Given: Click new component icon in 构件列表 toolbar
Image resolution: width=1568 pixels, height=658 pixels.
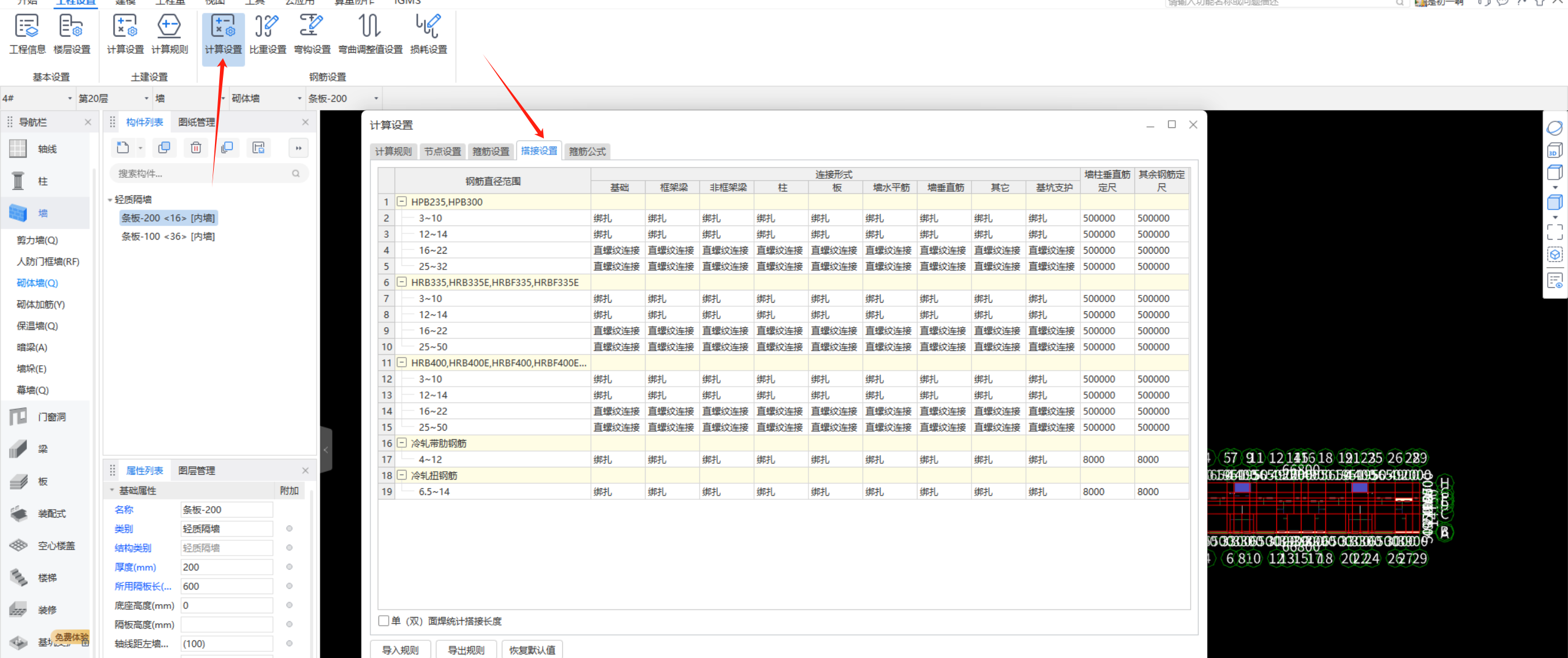Looking at the screenshot, I should click(123, 148).
